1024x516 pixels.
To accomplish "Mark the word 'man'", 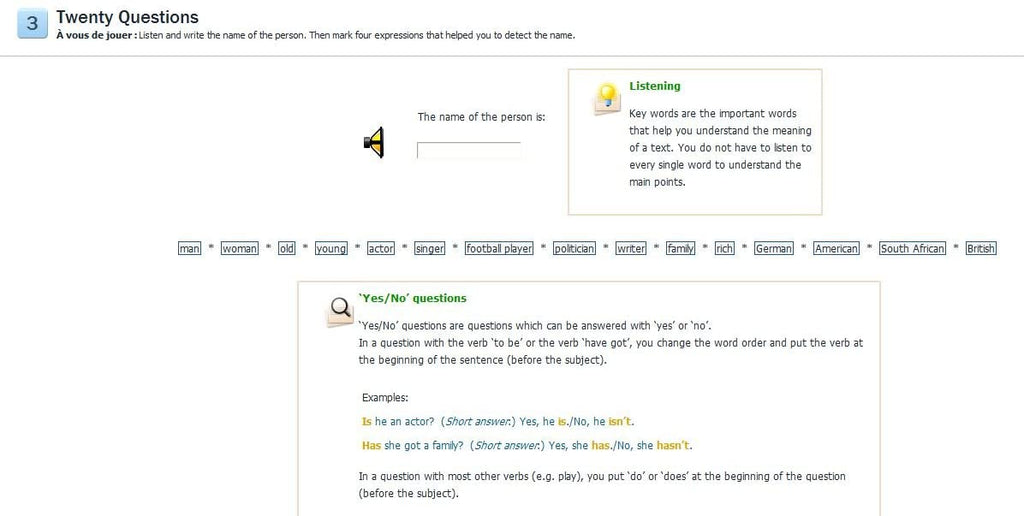I will pyautogui.click(x=189, y=248).
